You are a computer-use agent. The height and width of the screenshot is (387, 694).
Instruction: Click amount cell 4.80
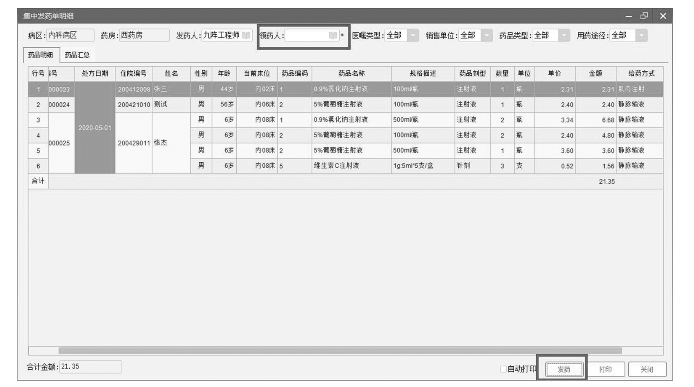[596, 135]
